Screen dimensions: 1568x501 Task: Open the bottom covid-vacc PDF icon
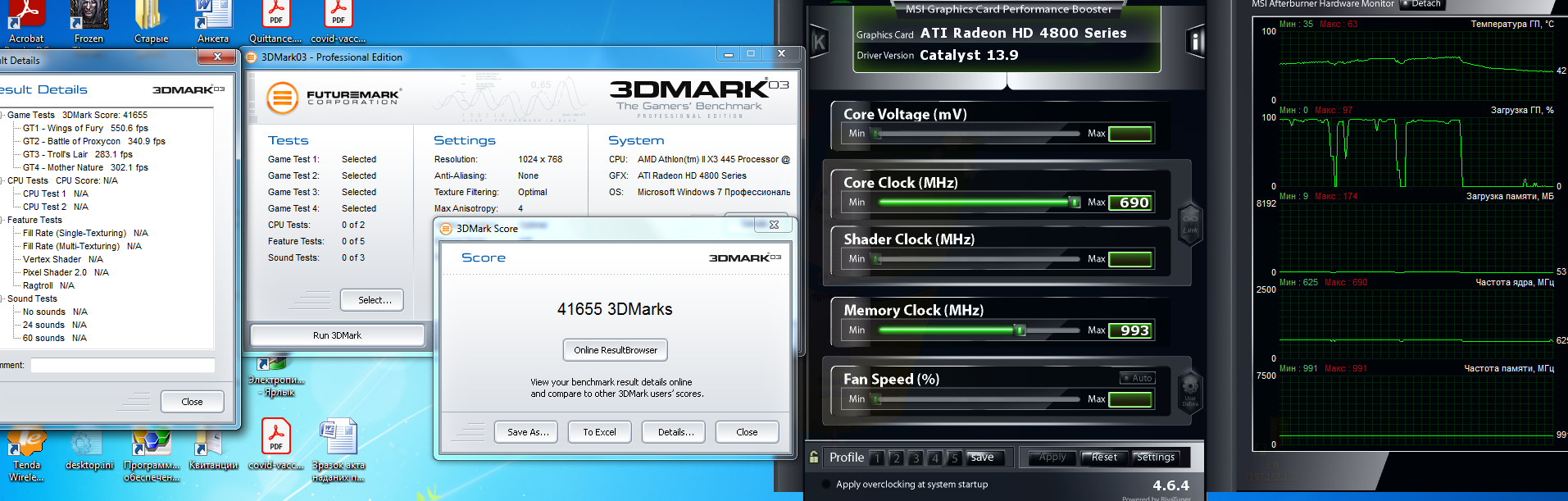[x=275, y=444]
